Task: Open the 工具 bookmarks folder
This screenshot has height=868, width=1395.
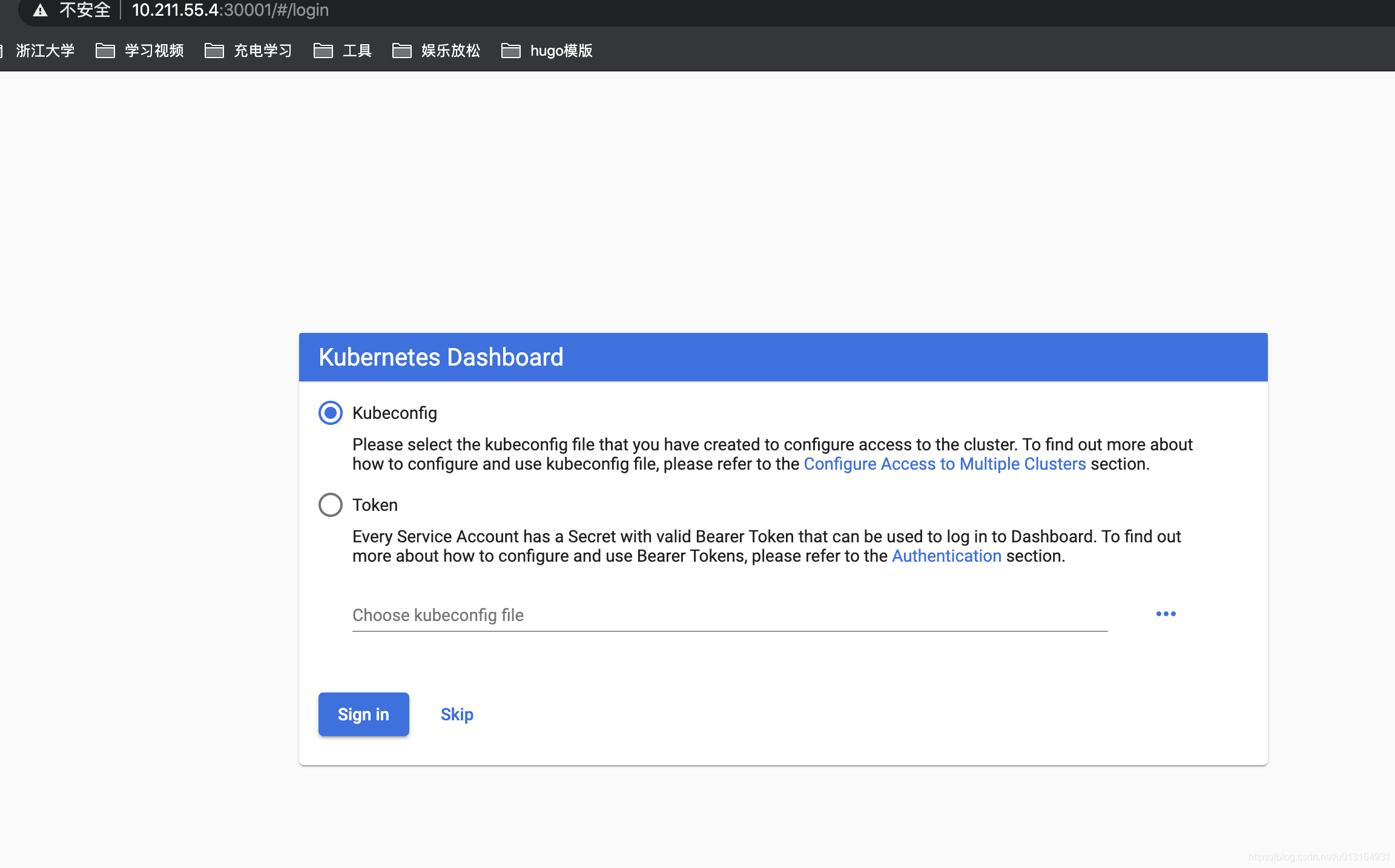Action: (357, 51)
